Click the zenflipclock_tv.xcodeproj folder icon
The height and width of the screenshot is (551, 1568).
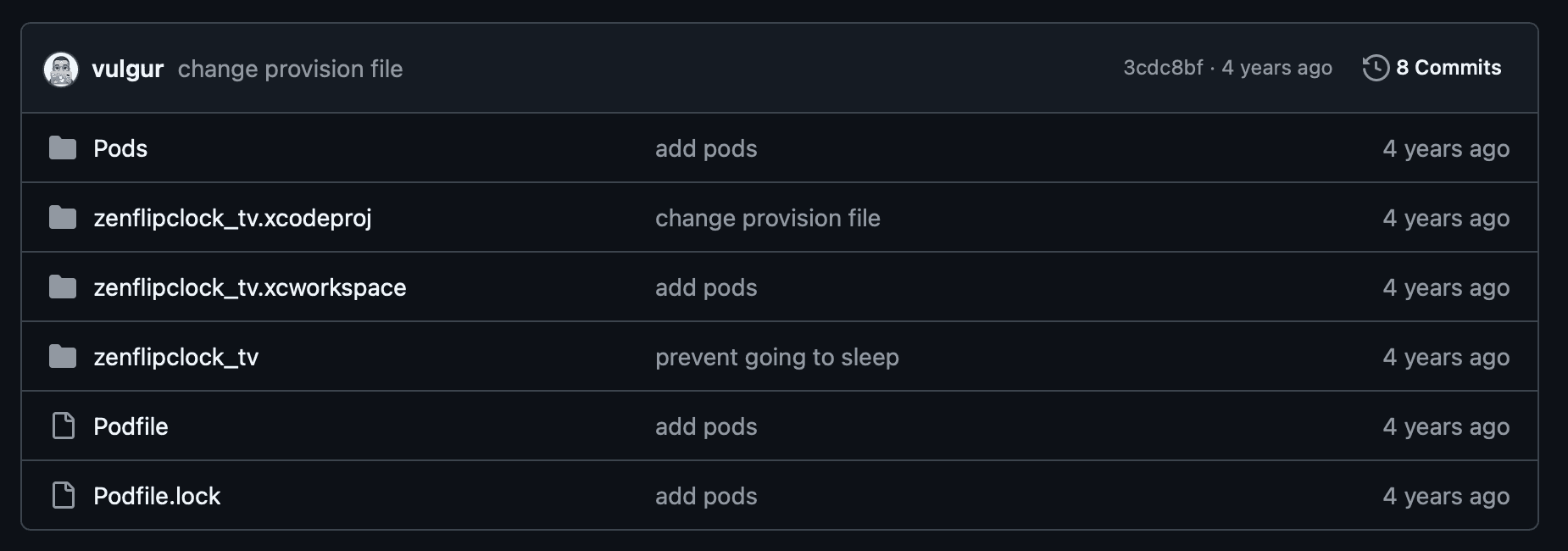pos(63,218)
